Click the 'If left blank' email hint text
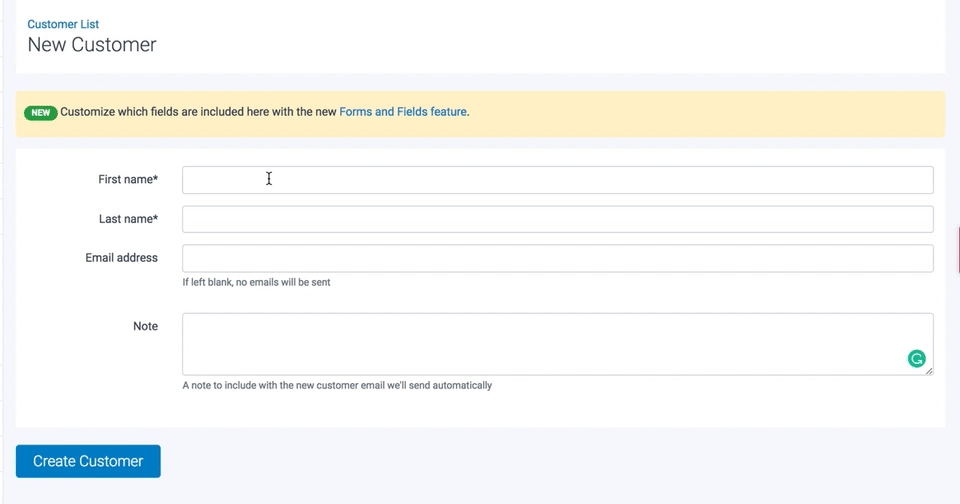The image size is (960, 504). 256,282
